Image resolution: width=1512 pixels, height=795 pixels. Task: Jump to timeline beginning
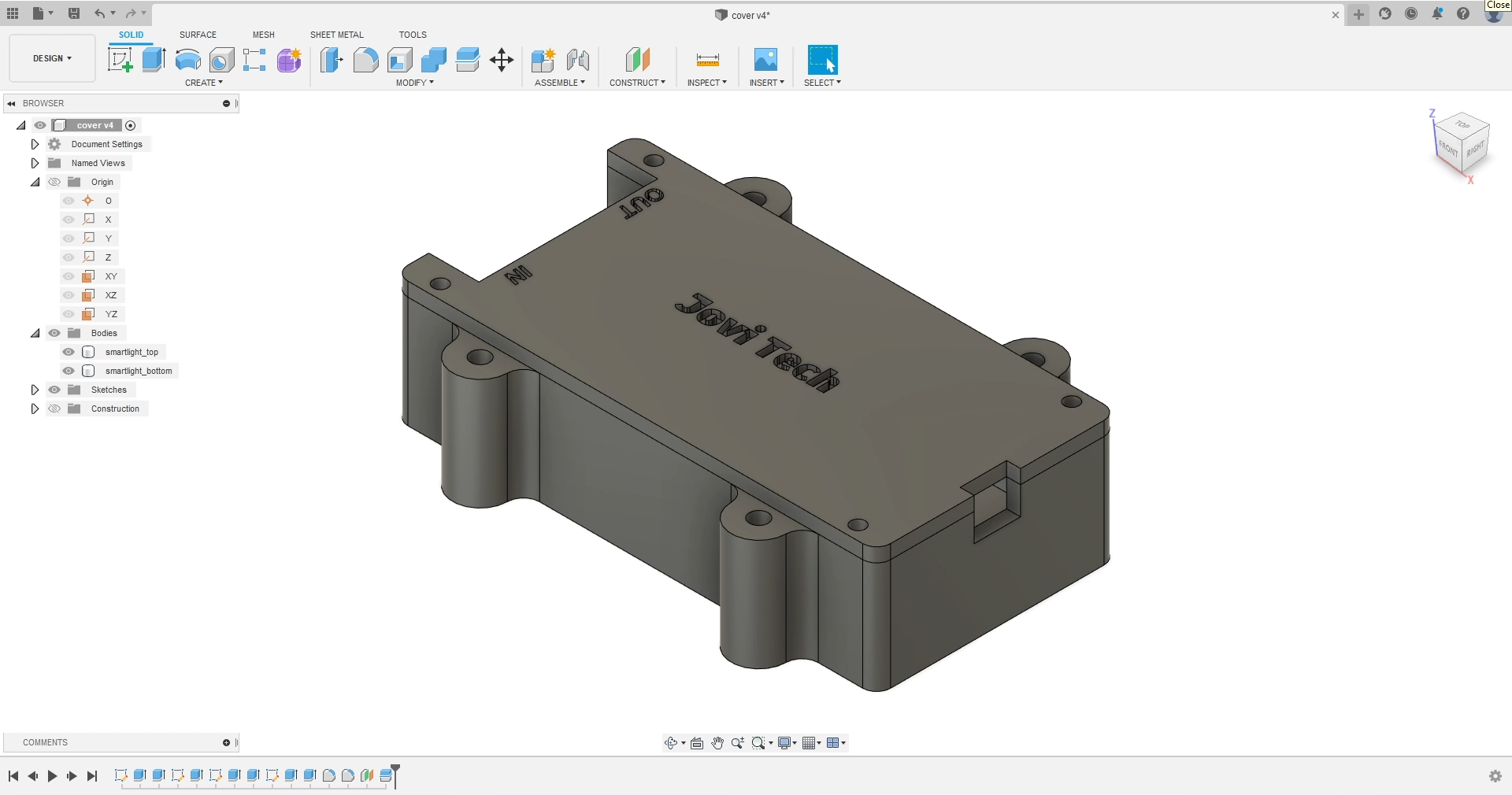coord(13,776)
